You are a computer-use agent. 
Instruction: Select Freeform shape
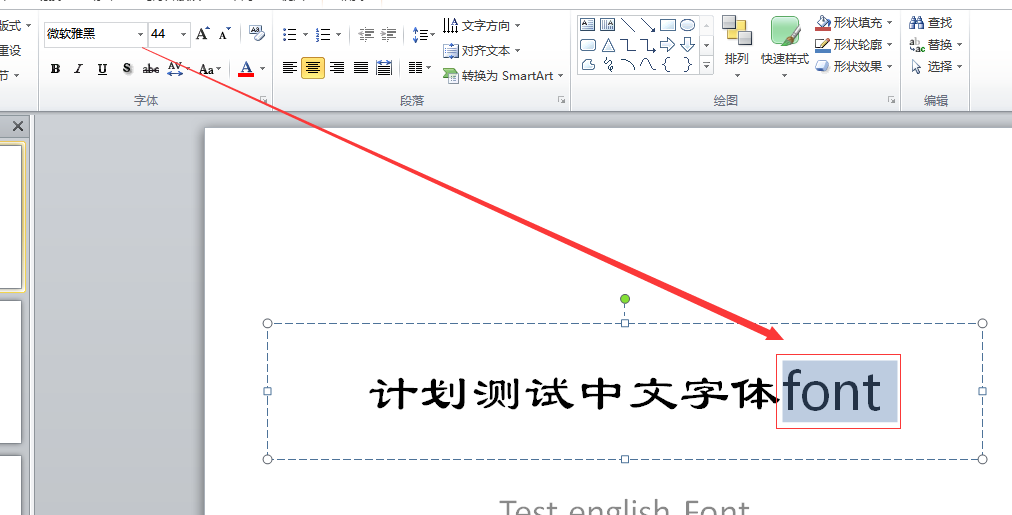coord(588,65)
